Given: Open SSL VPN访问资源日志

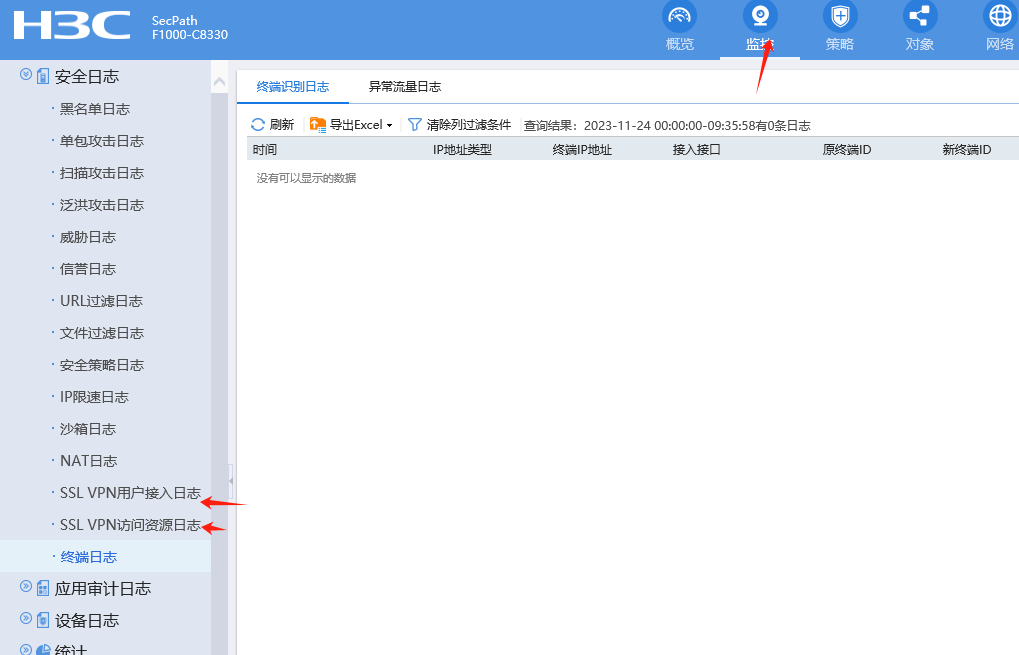Looking at the screenshot, I should pyautogui.click(x=131, y=525).
